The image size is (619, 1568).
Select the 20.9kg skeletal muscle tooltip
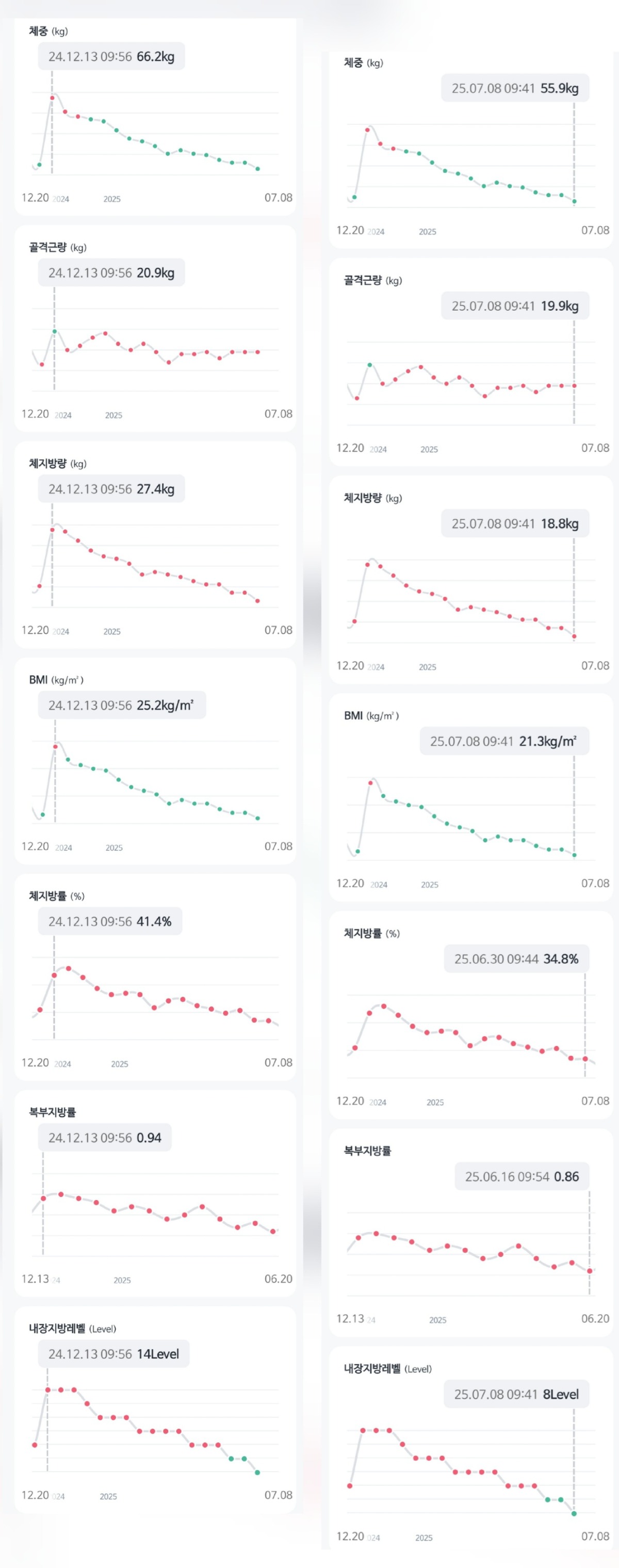pos(111,273)
